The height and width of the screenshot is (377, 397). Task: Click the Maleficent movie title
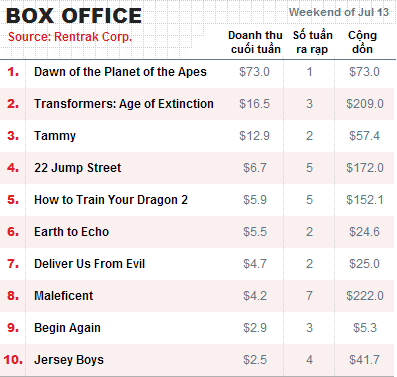tap(64, 296)
